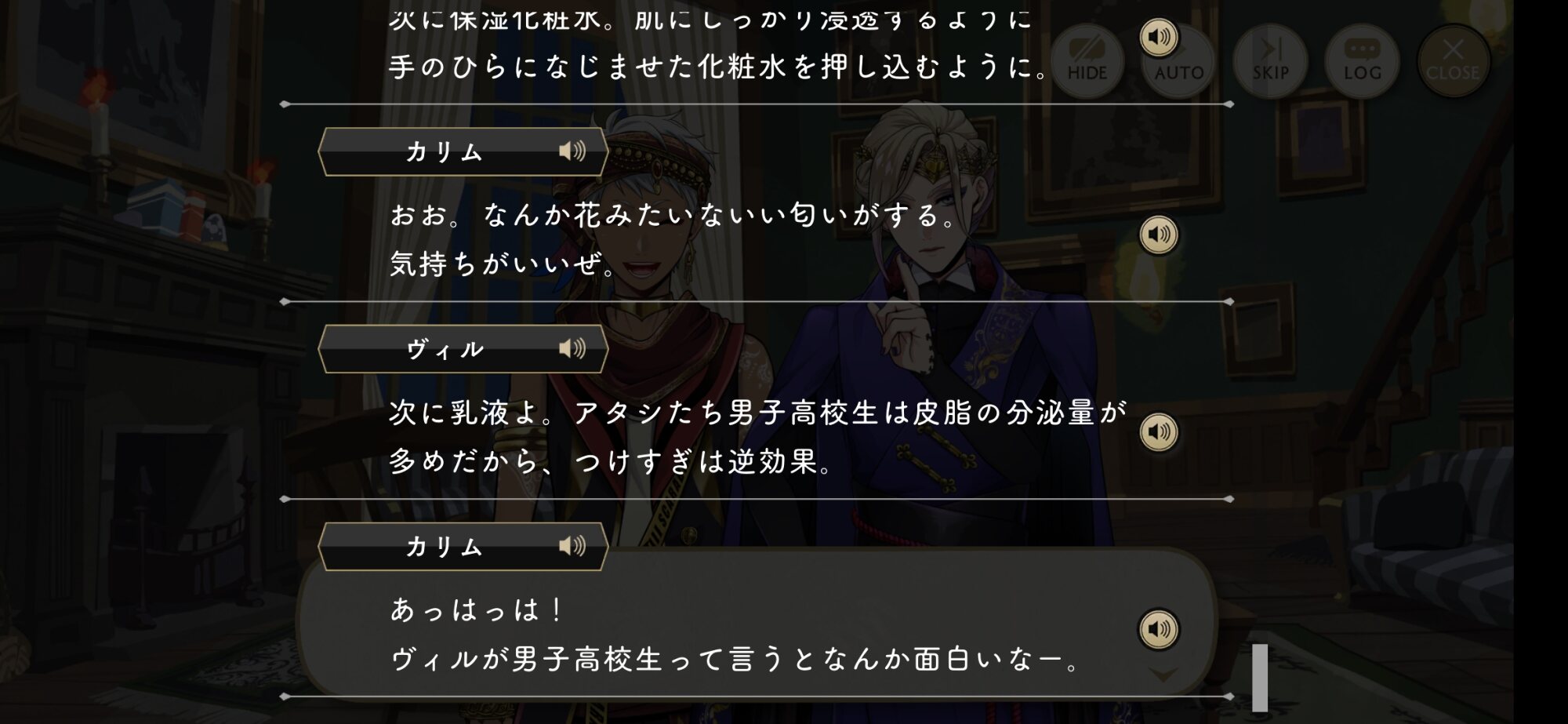Play voice for Vil's 乳液 line
The height and width of the screenshot is (724, 1568).
(1159, 431)
